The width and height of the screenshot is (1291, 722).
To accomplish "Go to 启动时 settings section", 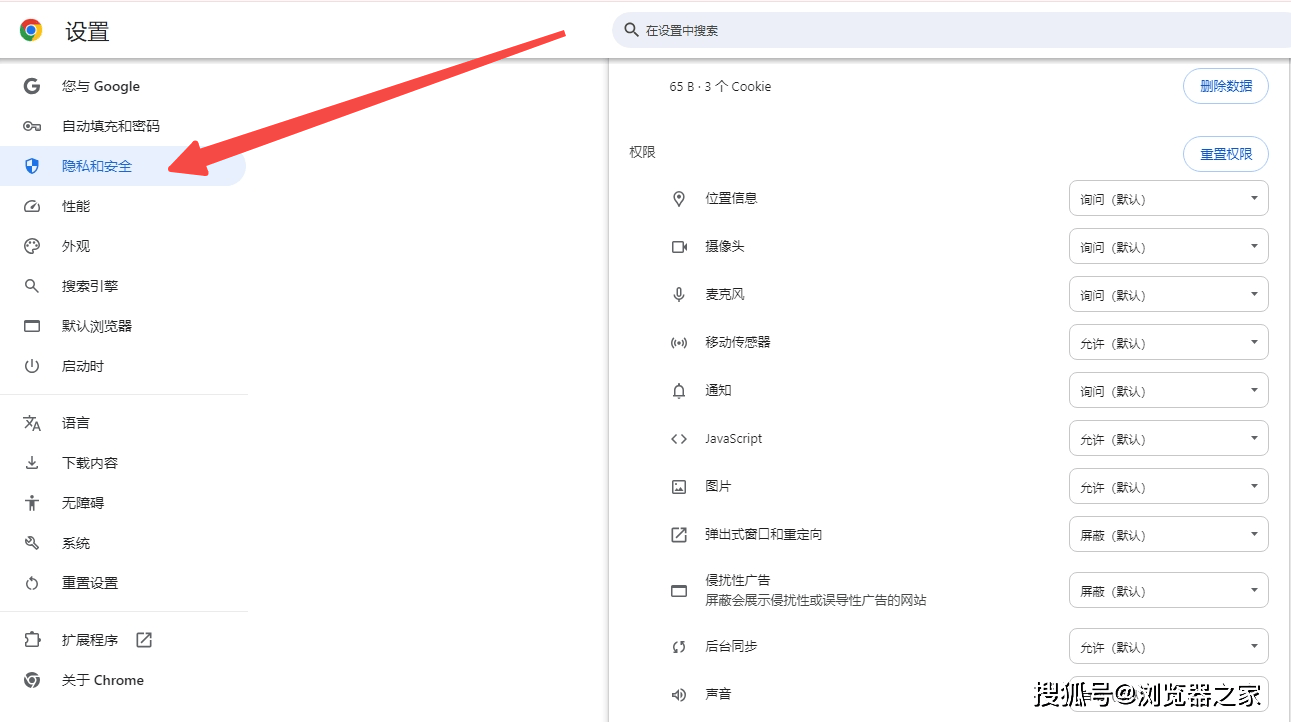I will click(x=123, y=366).
